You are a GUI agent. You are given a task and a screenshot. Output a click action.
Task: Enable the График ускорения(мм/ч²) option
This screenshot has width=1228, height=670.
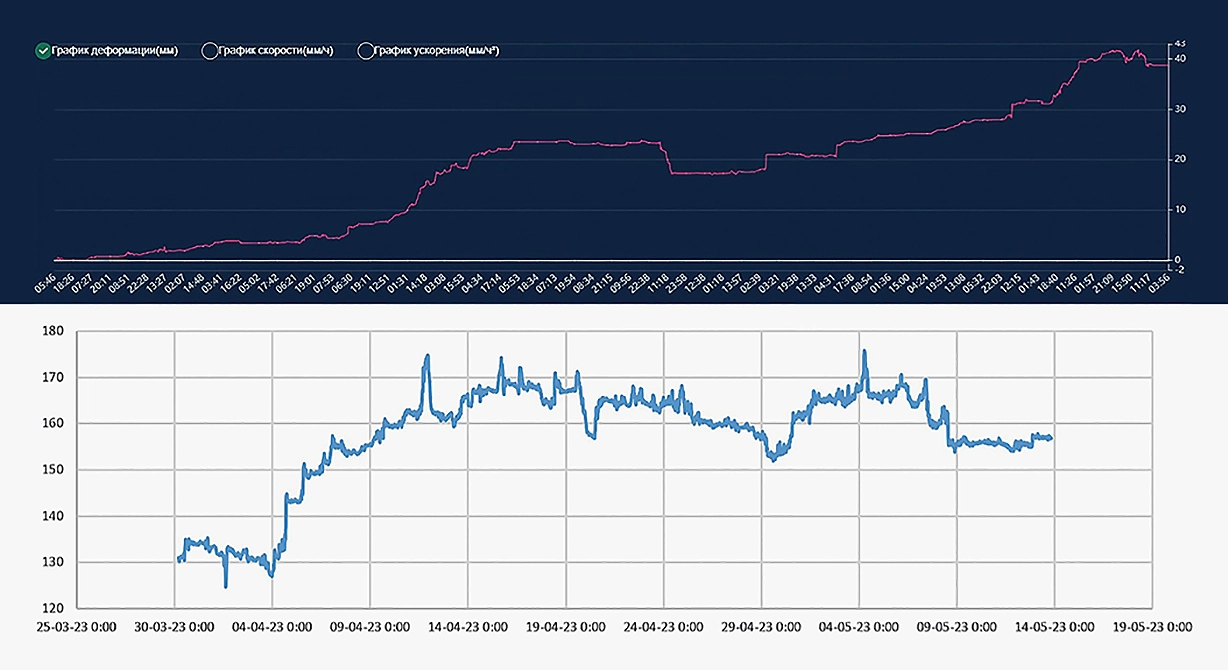(x=366, y=50)
